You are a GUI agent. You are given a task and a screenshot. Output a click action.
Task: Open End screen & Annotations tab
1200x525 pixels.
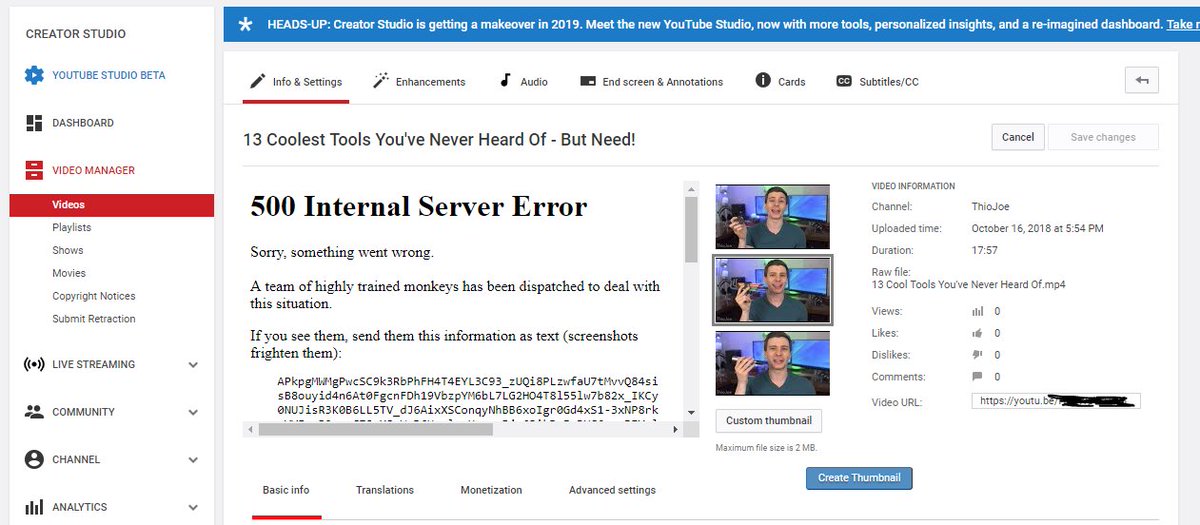[x=652, y=82]
